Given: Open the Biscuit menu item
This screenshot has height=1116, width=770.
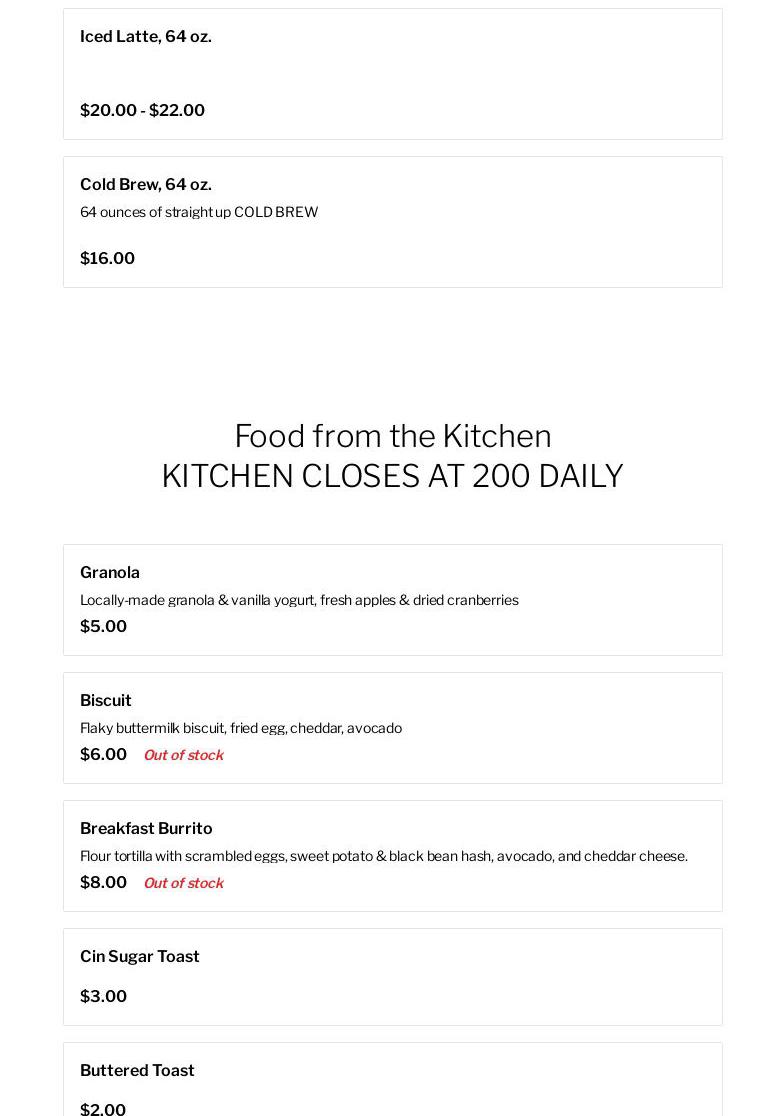Looking at the screenshot, I should click(106, 701).
